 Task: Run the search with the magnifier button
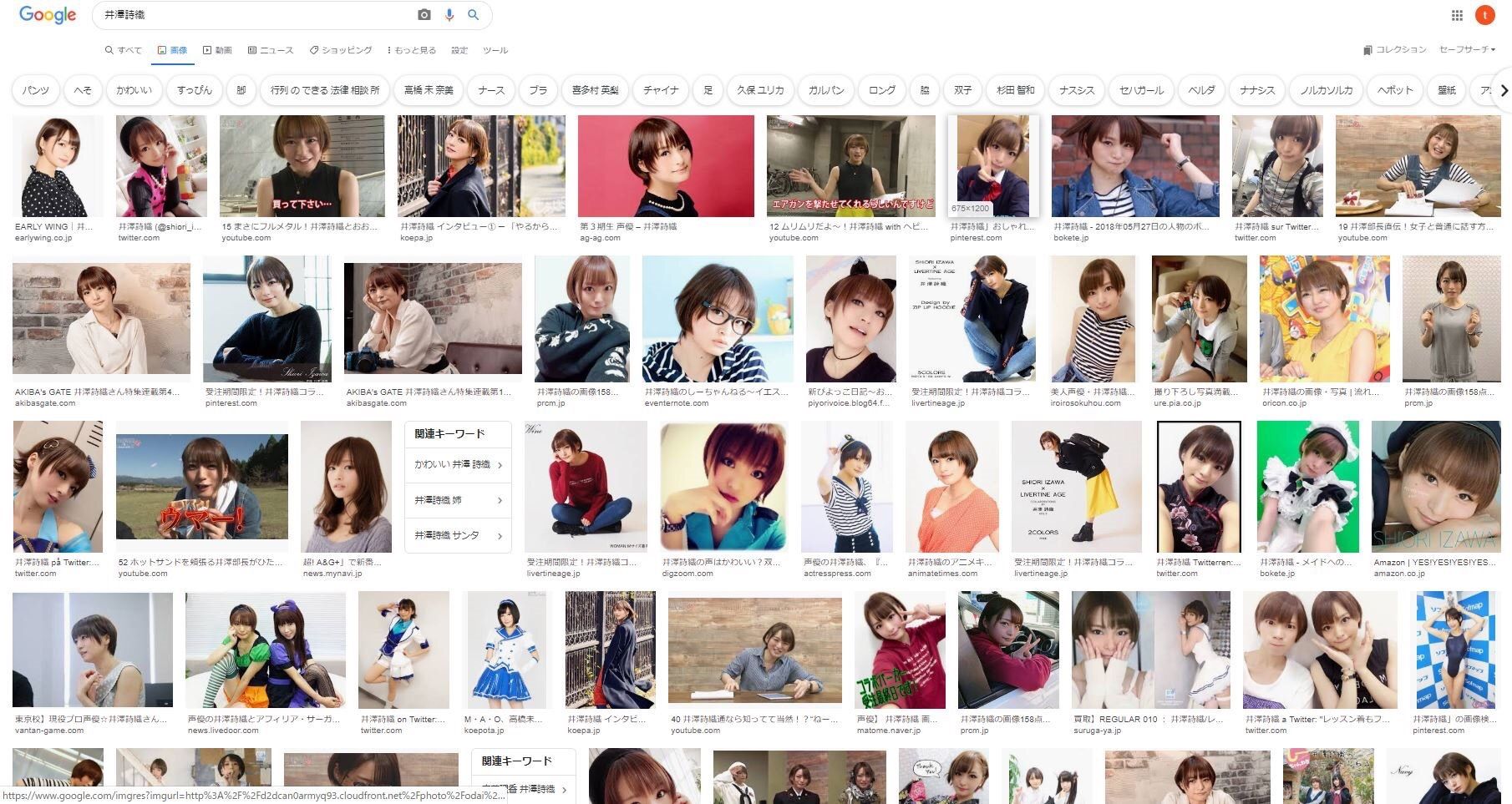coord(474,15)
